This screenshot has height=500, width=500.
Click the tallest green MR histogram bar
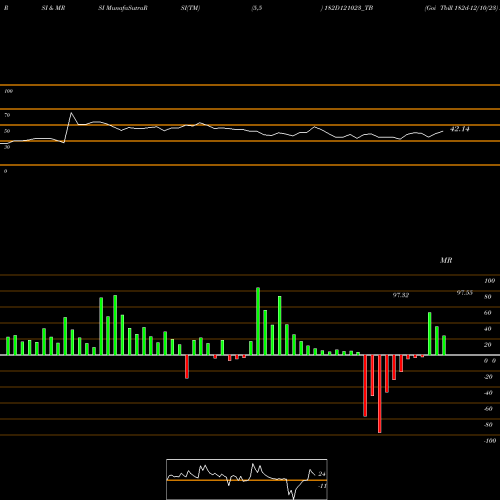click(258, 321)
